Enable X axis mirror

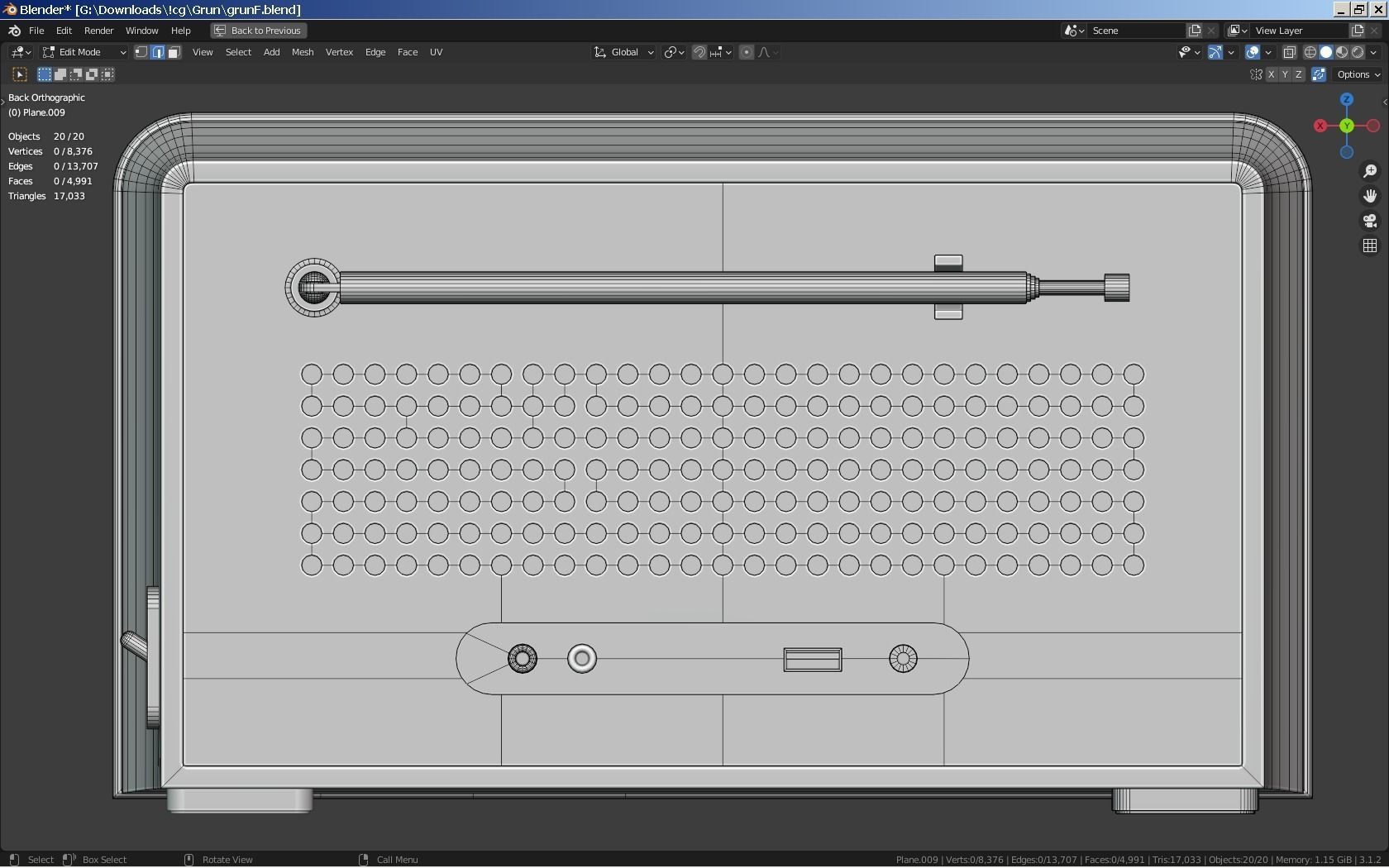point(1271,74)
